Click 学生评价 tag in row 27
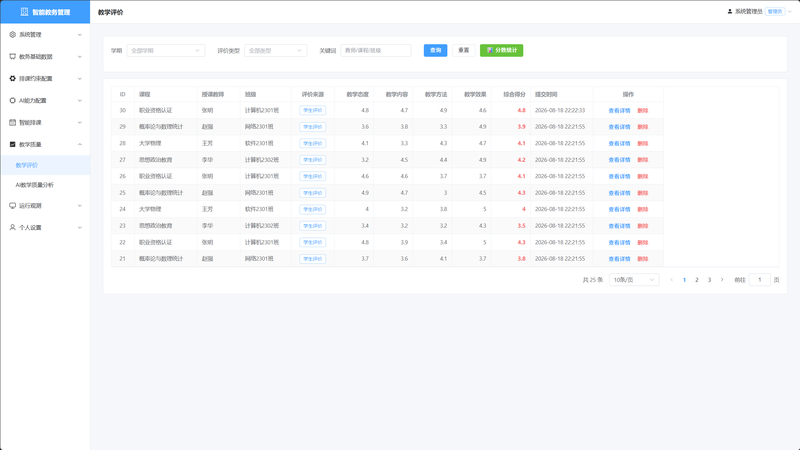 (x=312, y=160)
